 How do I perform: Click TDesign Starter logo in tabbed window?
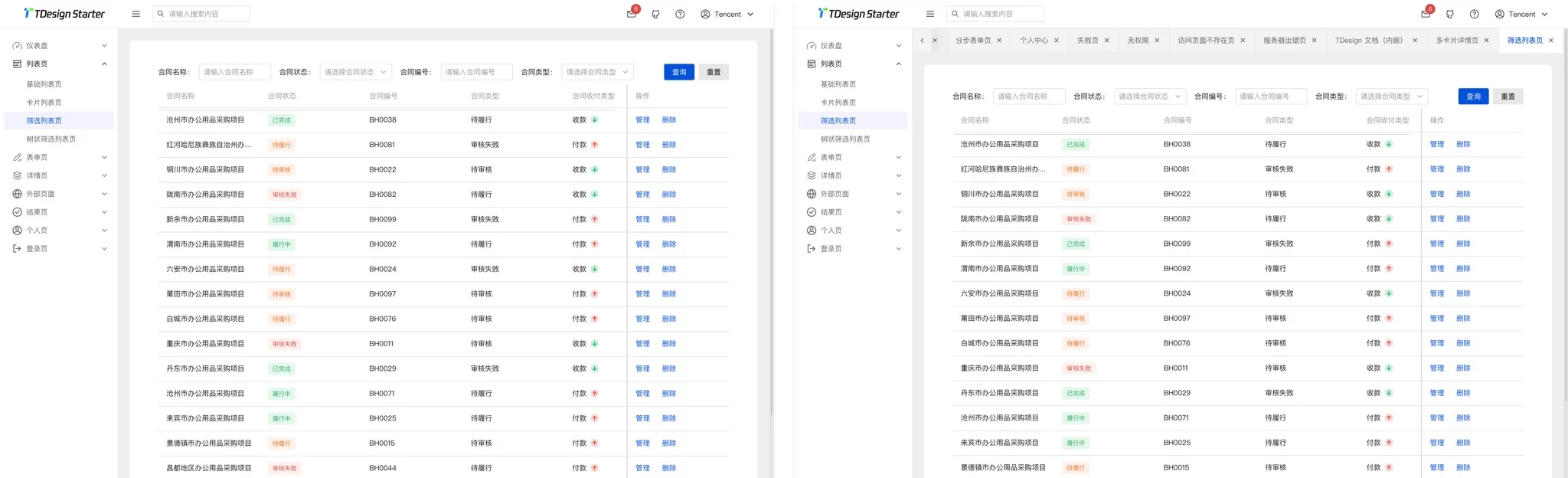(858, 14)
